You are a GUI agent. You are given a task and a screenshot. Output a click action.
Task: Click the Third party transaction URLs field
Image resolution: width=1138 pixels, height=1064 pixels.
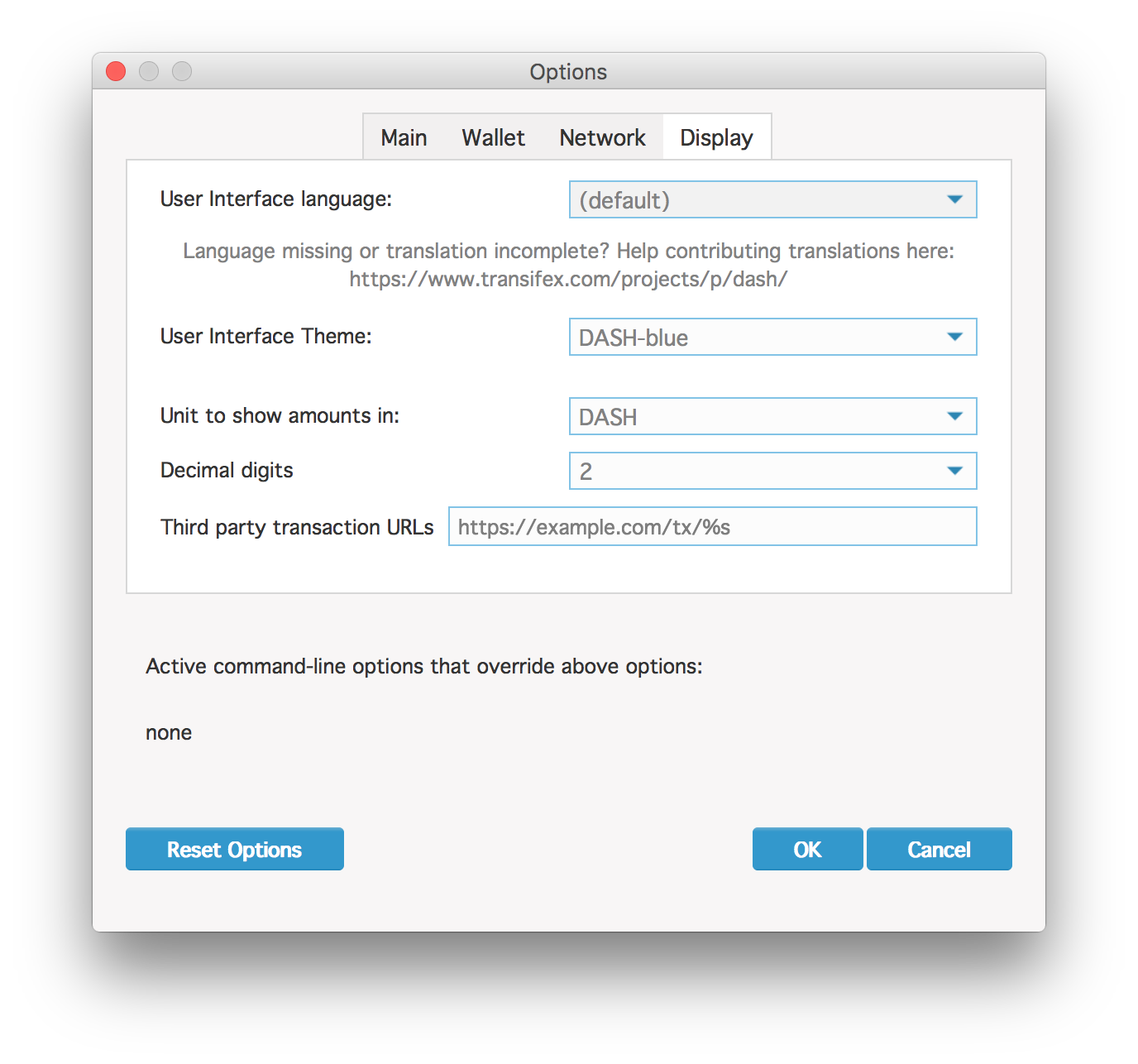click(x=712, y=526)
